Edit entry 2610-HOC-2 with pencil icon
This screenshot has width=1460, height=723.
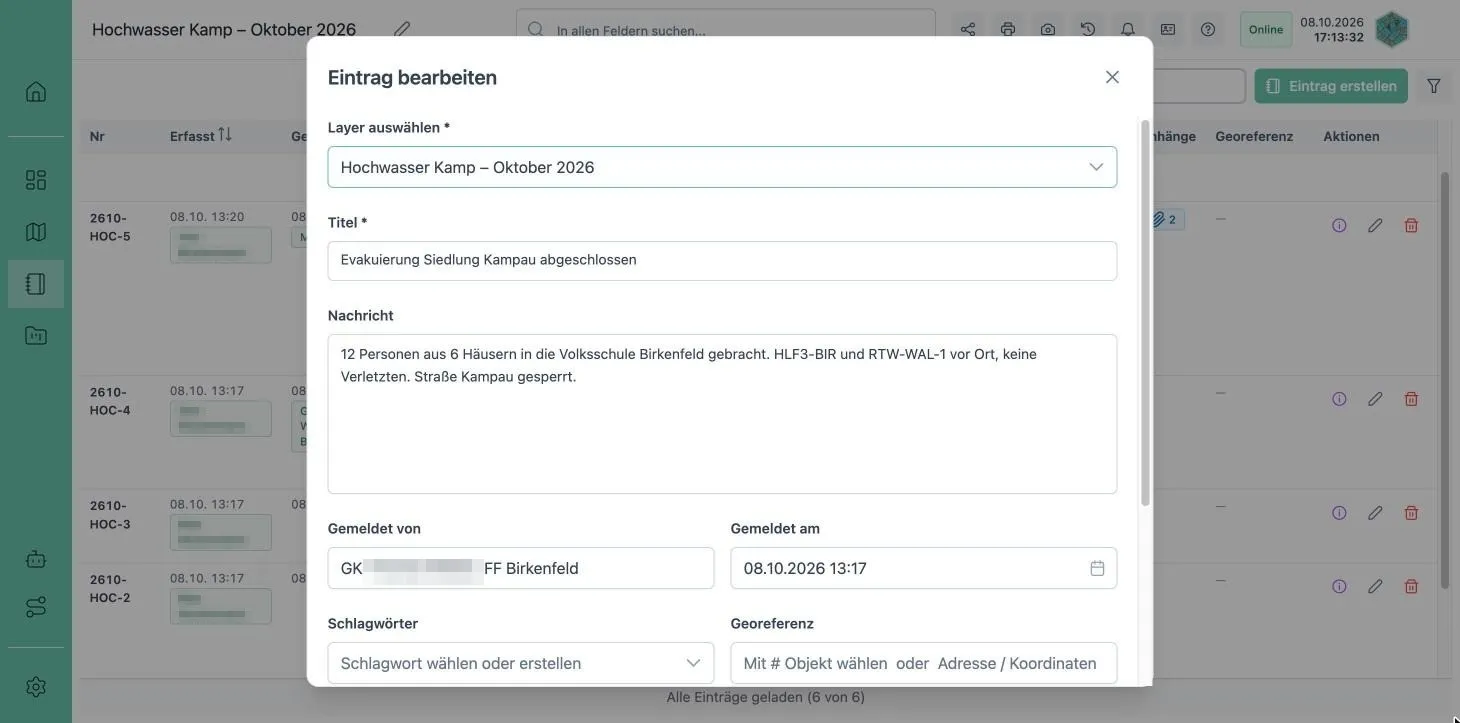point(1375,586)
